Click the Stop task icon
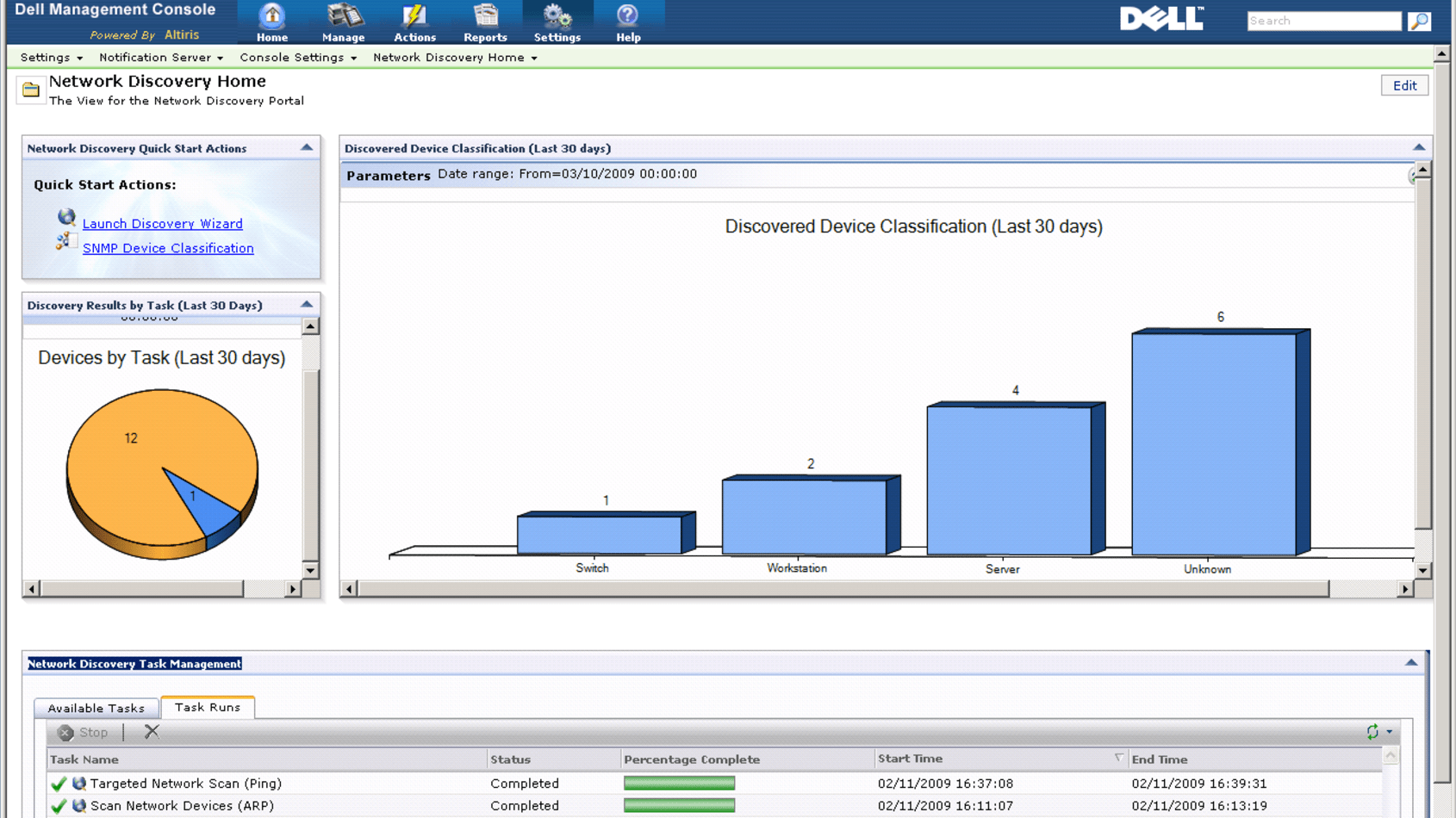 tap(65, 733)
